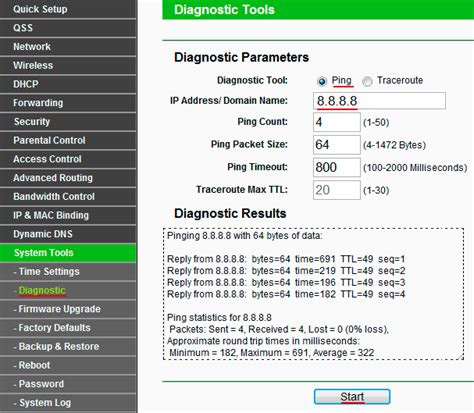The image size is (474, 413).
Task: Click the 'Diagnostic Results' heading
Action: 230,213
